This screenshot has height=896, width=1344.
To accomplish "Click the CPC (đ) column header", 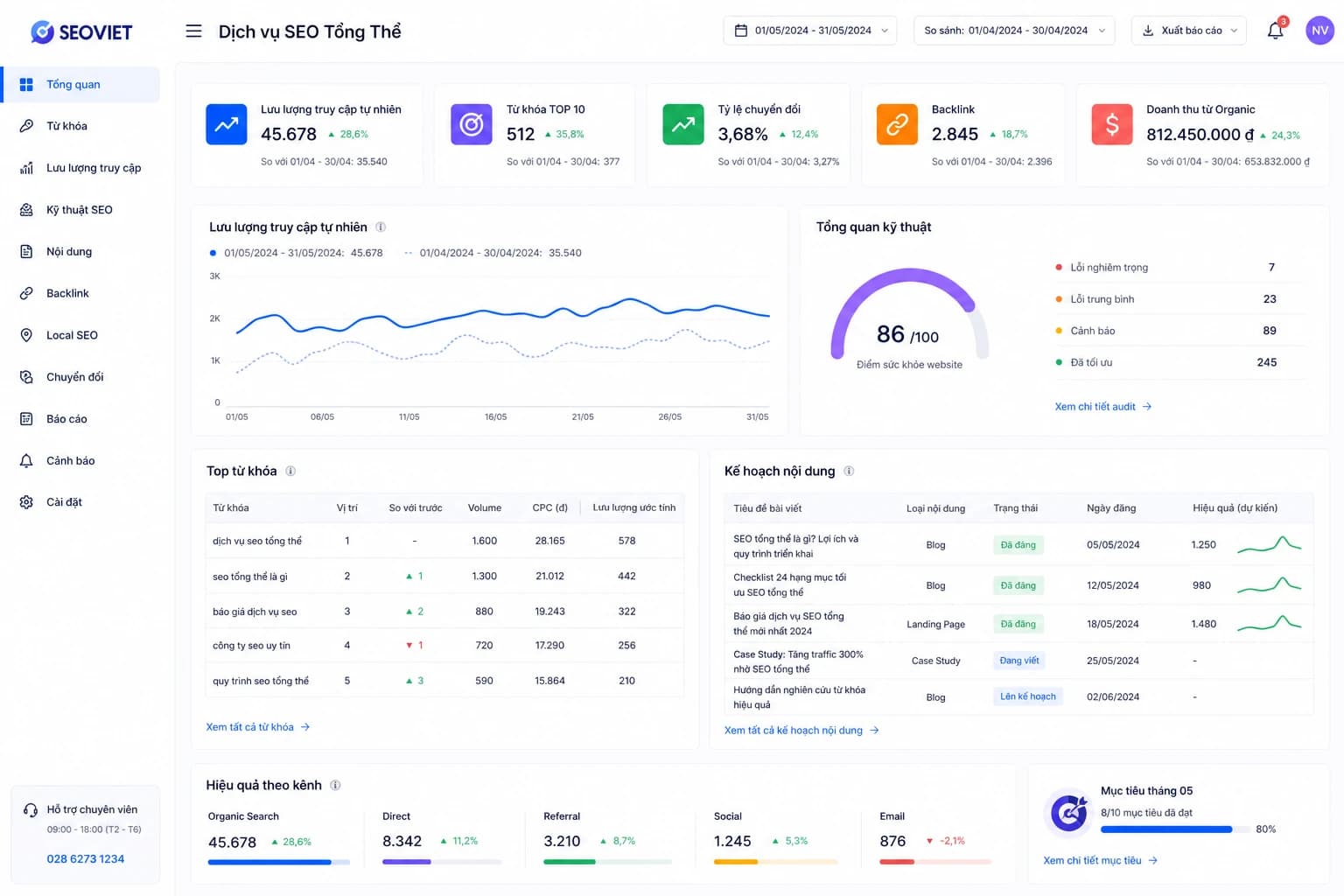I will pos(550,507).
